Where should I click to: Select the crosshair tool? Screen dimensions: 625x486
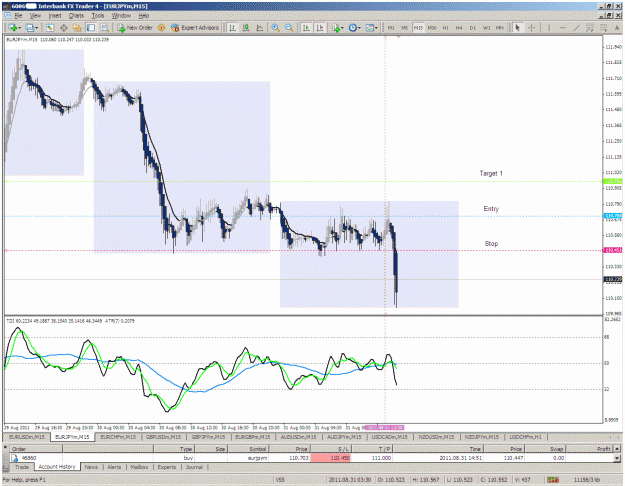click(x=531, y=28)
